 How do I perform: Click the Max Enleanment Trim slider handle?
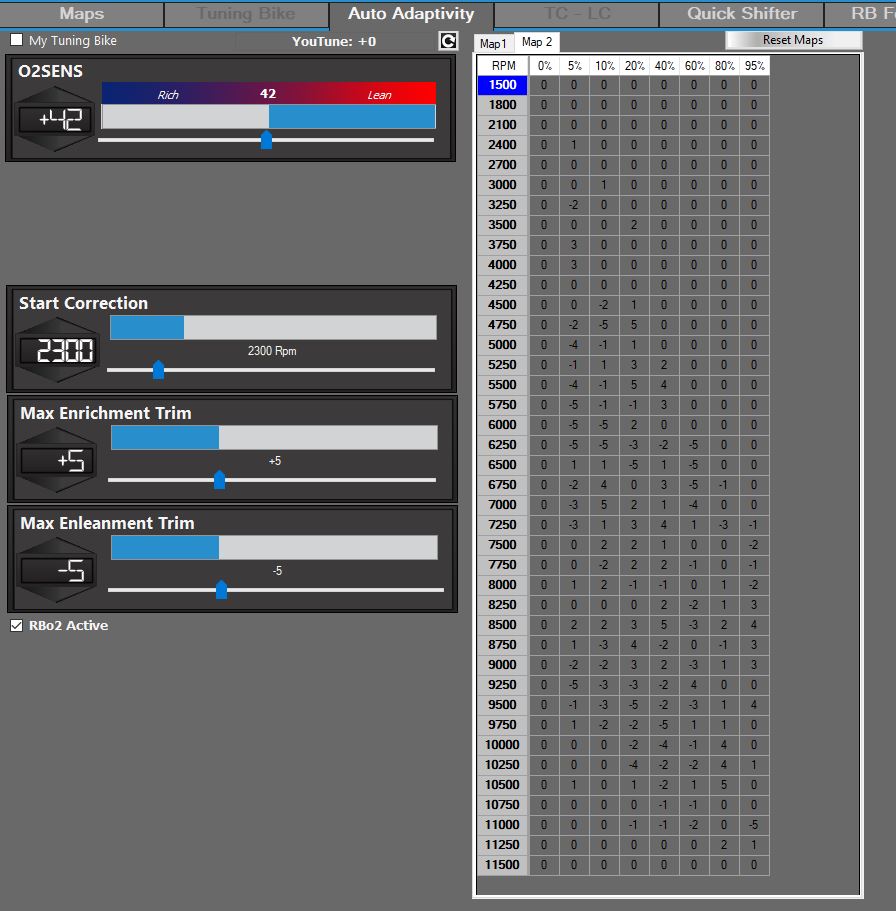click(x=221, y=590)
